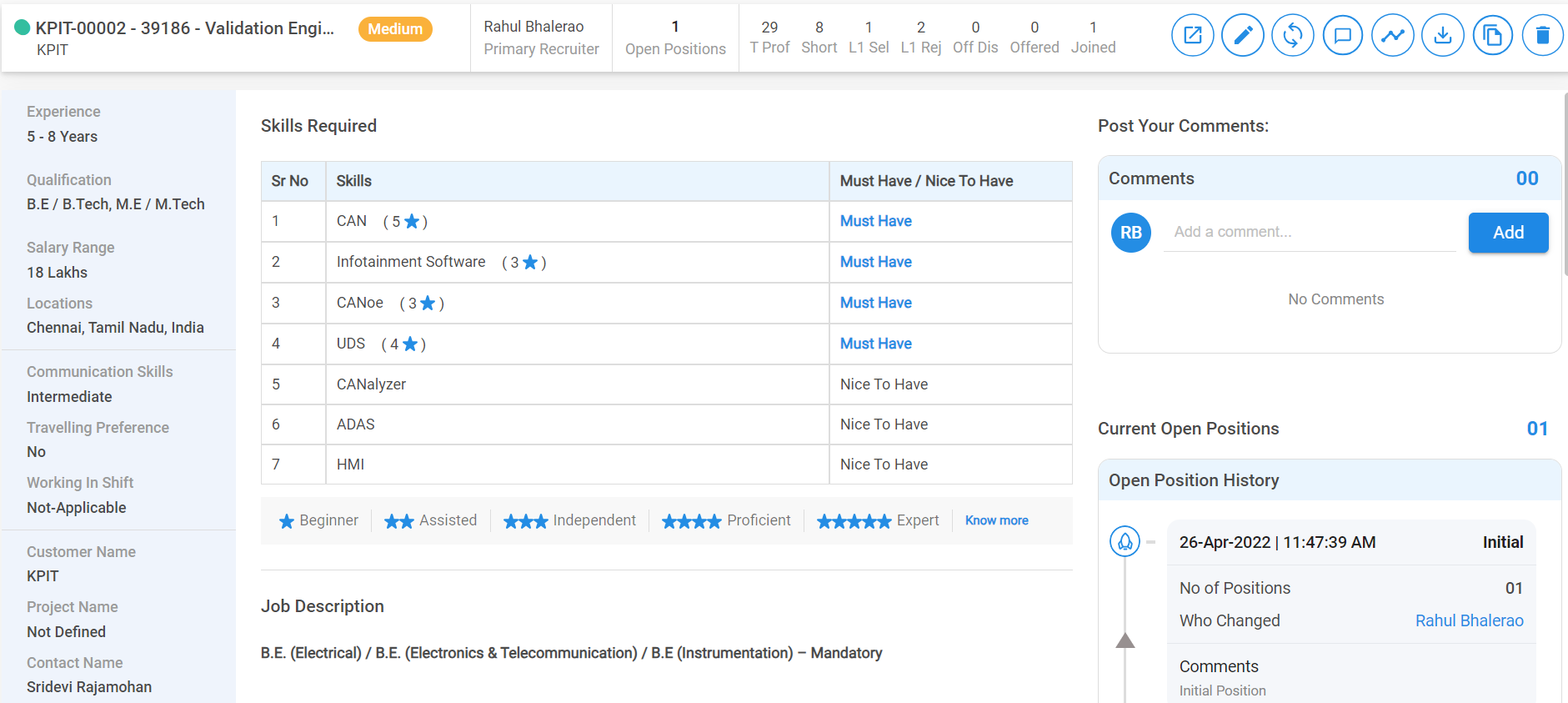The height and width of the screenshot is (703, 1568).
Task: Select the Joined candidates count
Action: coord(1093,28)
